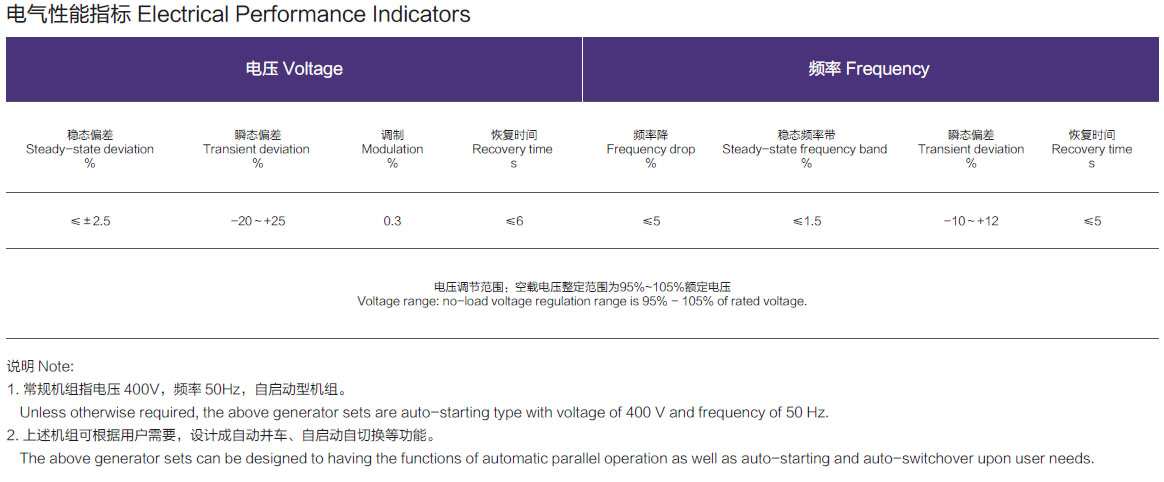Click the 说明 Note heading
1164x482 pixels.
tap(41, 366)
